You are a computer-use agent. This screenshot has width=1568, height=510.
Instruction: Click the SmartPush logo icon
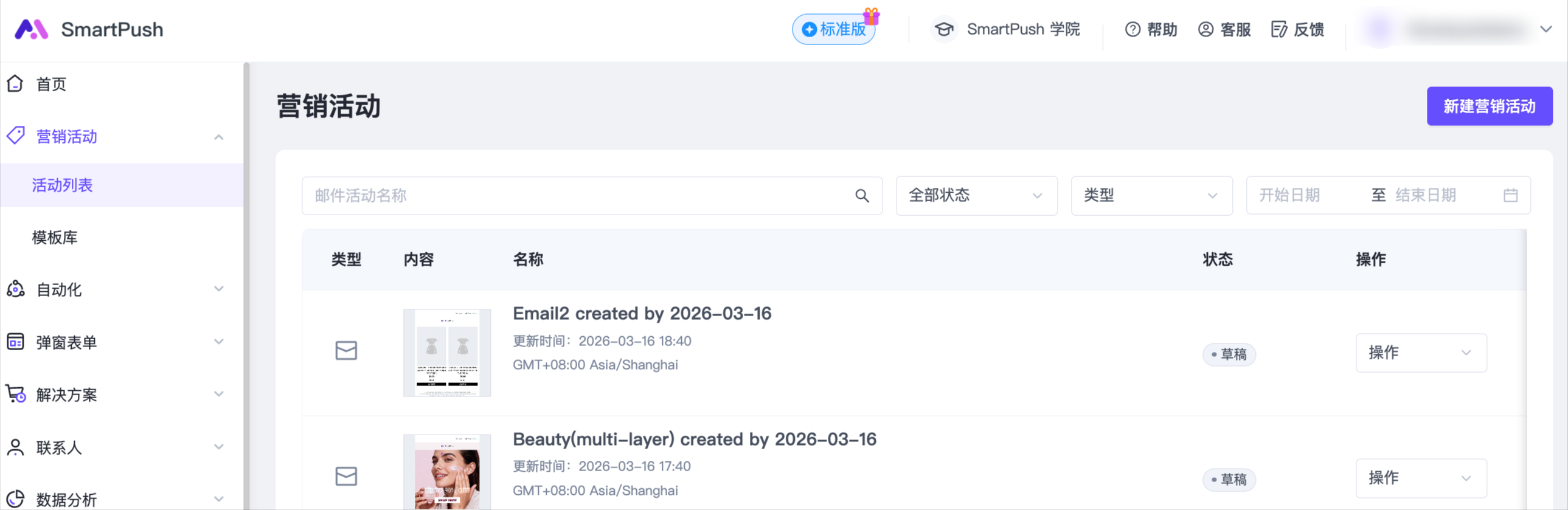tap(31, 29)
